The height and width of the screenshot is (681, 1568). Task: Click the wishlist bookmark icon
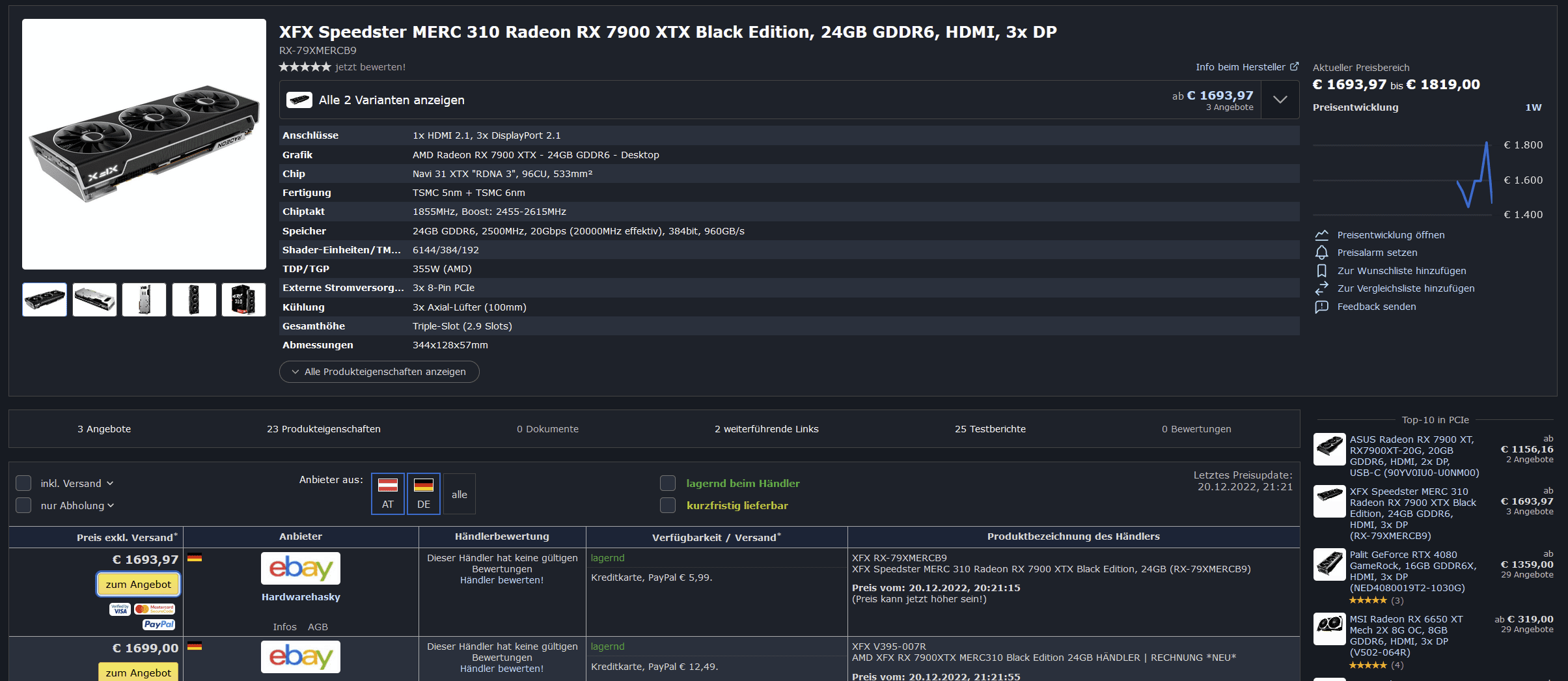(x=1321, y=271)
